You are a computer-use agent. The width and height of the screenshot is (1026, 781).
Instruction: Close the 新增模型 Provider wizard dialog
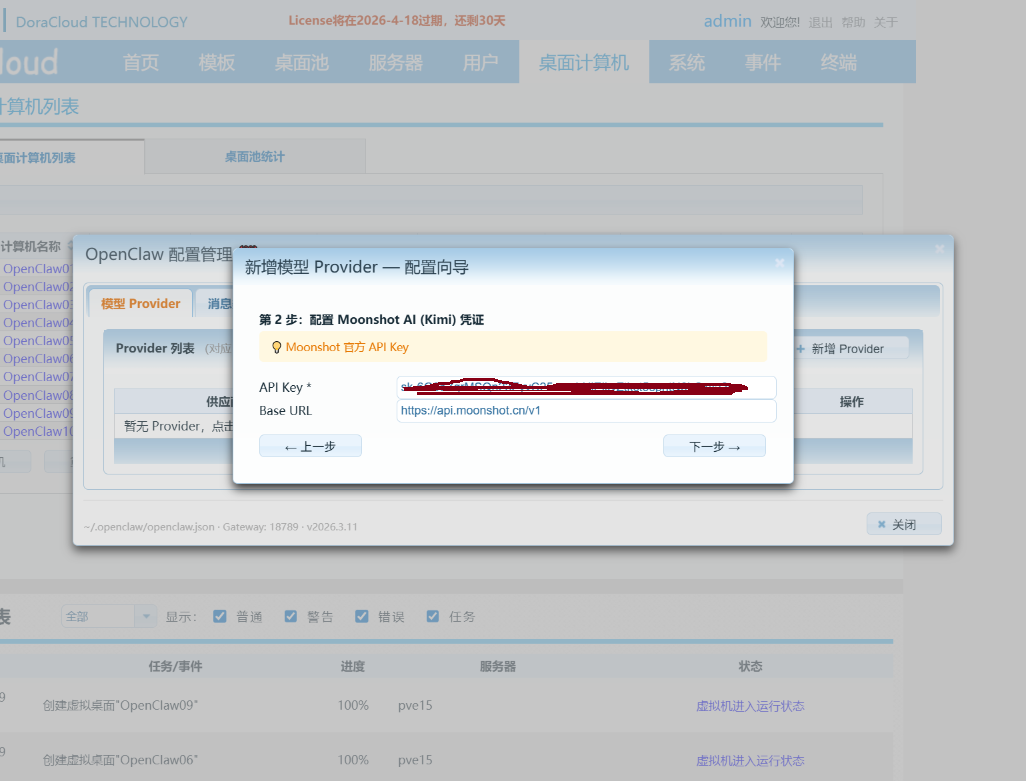pos(779,263)
